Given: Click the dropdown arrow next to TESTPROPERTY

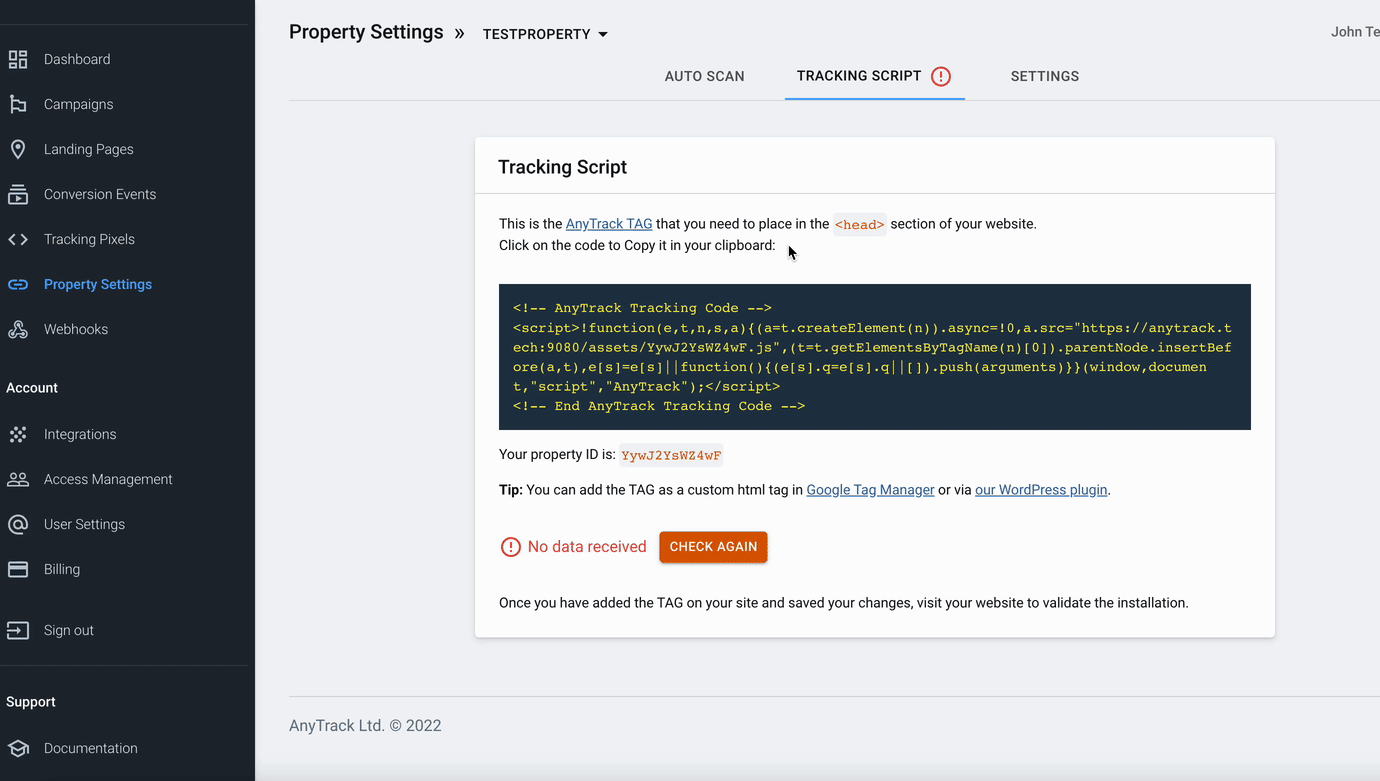Looking at the screenshot, I should click(x=603, y=34).
